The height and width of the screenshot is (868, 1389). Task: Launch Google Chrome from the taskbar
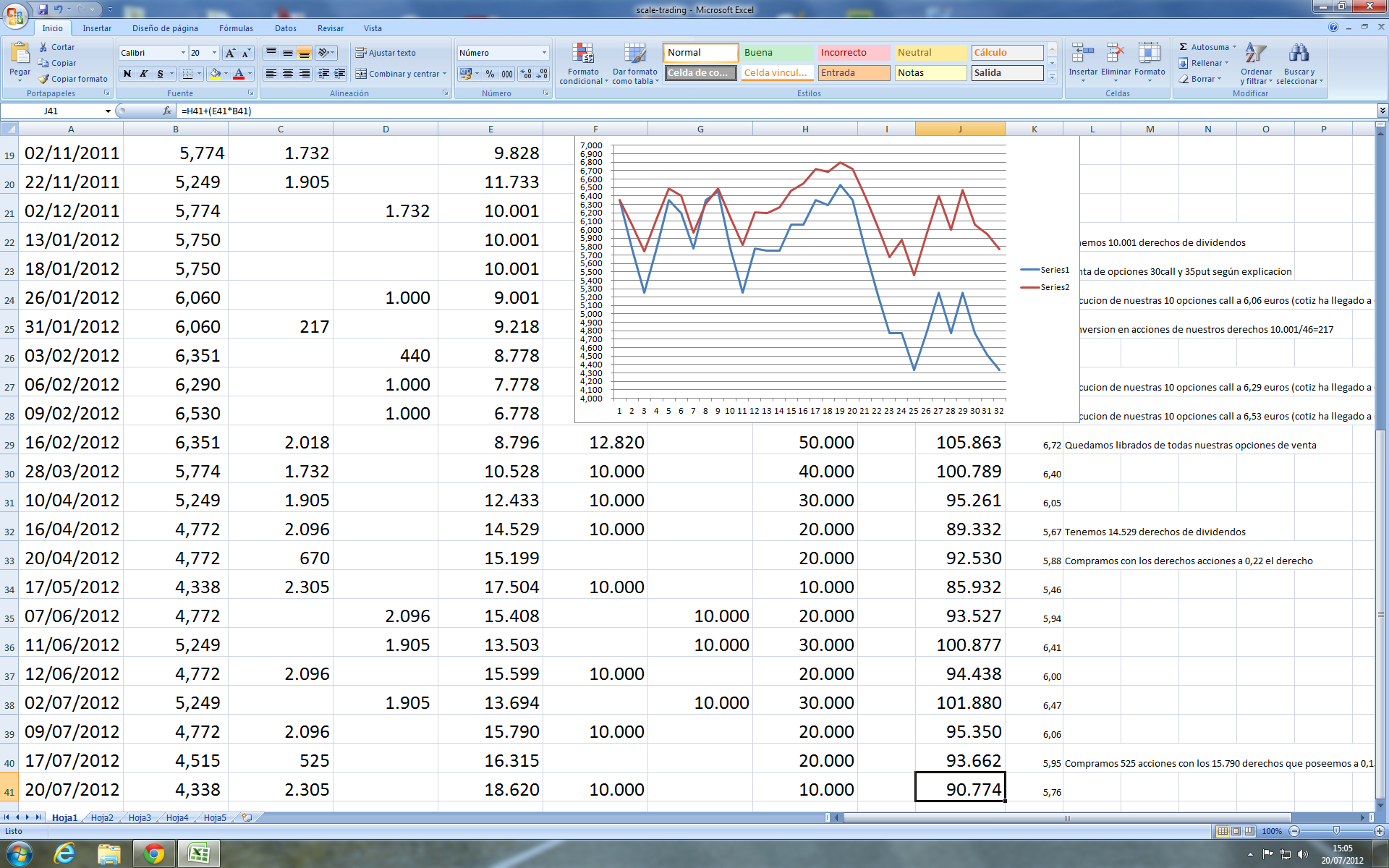[153, 854]
